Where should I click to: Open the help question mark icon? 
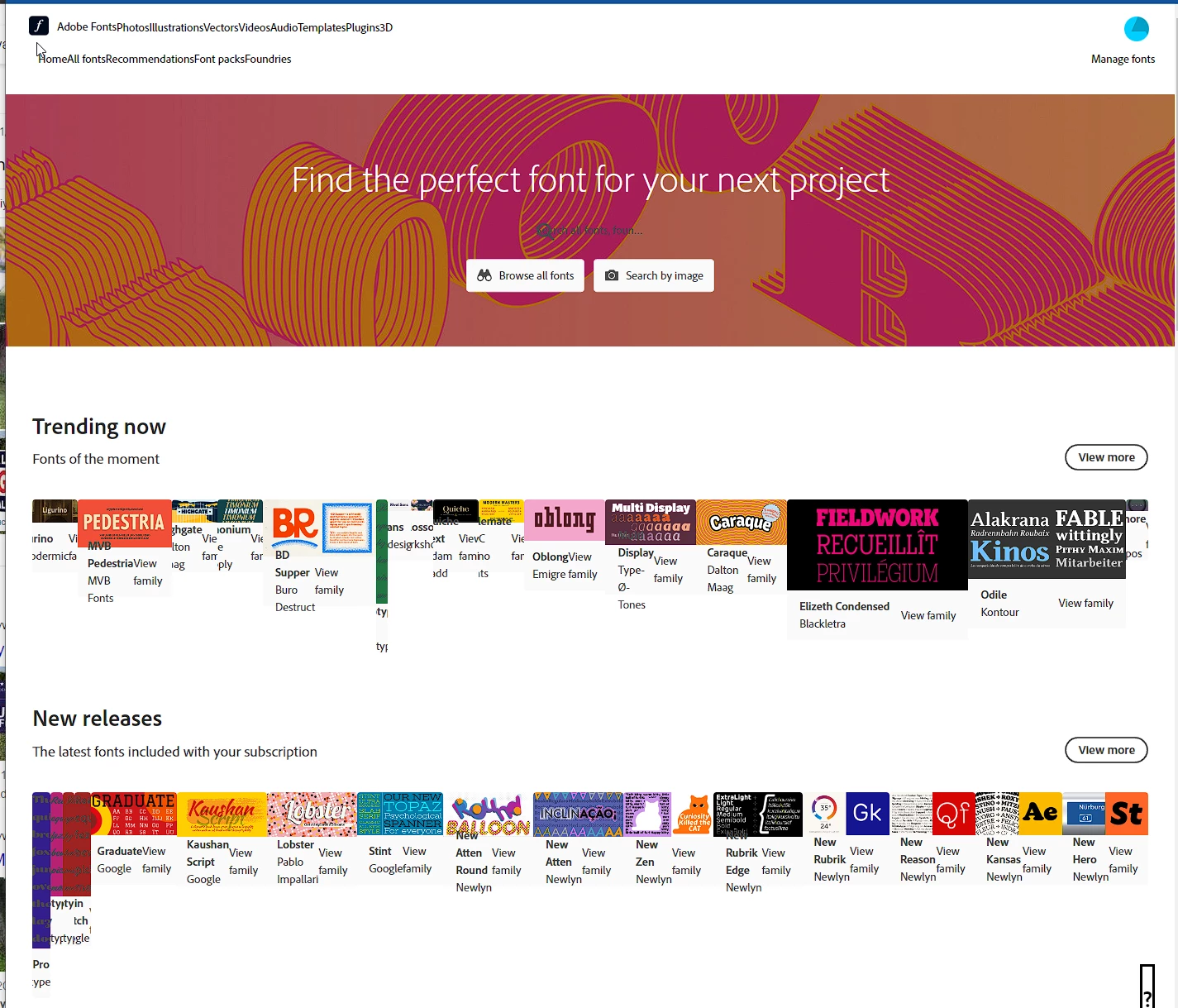tap(1147, 986)
